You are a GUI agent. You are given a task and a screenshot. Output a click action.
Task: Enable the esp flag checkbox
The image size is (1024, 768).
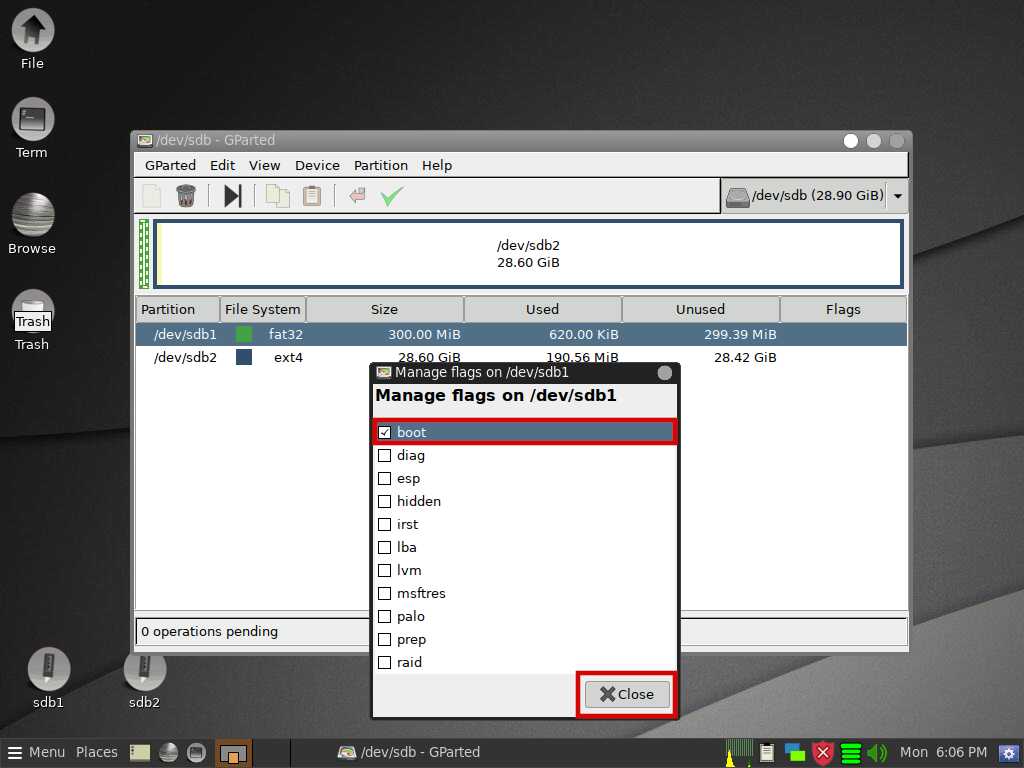coord(385,478)
